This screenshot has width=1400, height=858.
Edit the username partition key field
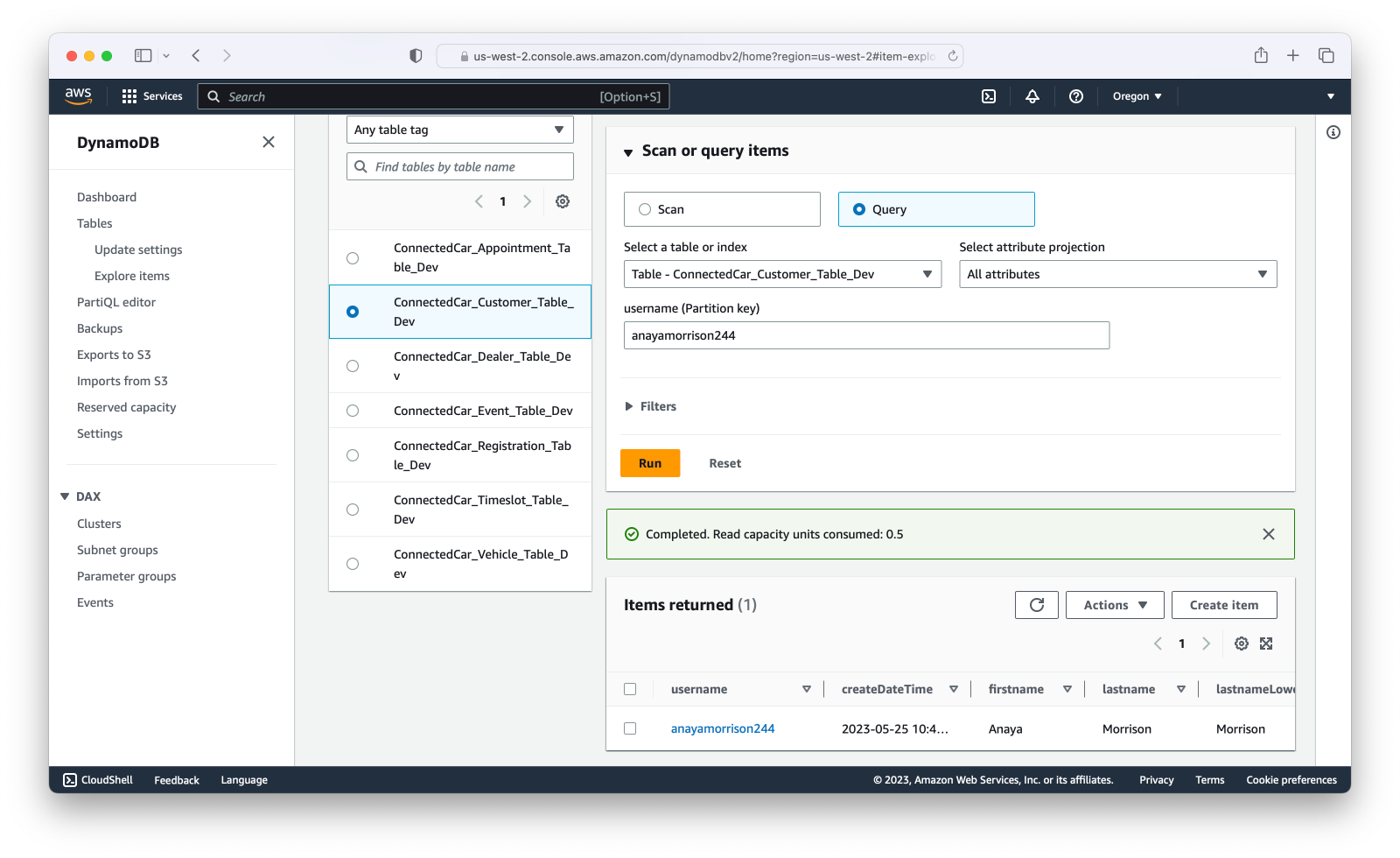click(866, 335)
